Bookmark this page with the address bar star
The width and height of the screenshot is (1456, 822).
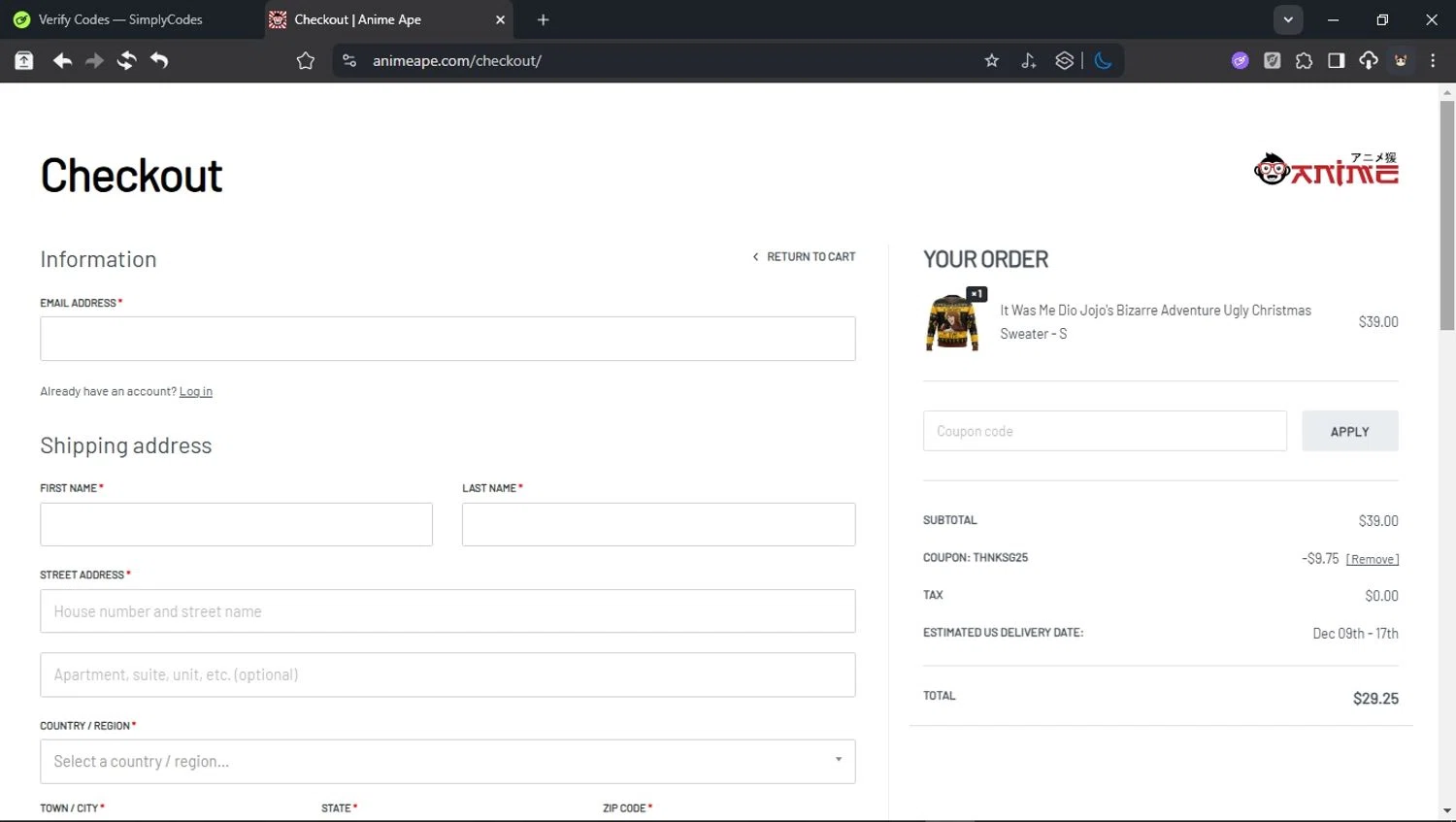(x=991, y=60)
